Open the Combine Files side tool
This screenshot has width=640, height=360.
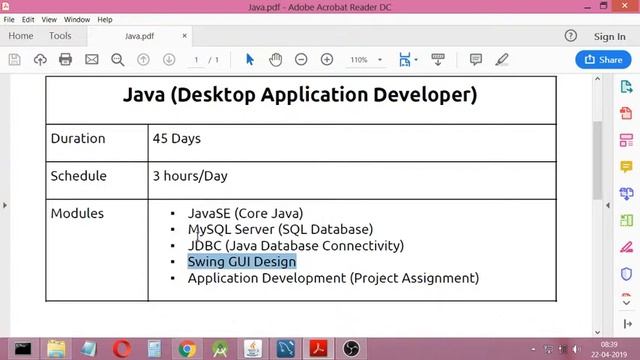626,193
